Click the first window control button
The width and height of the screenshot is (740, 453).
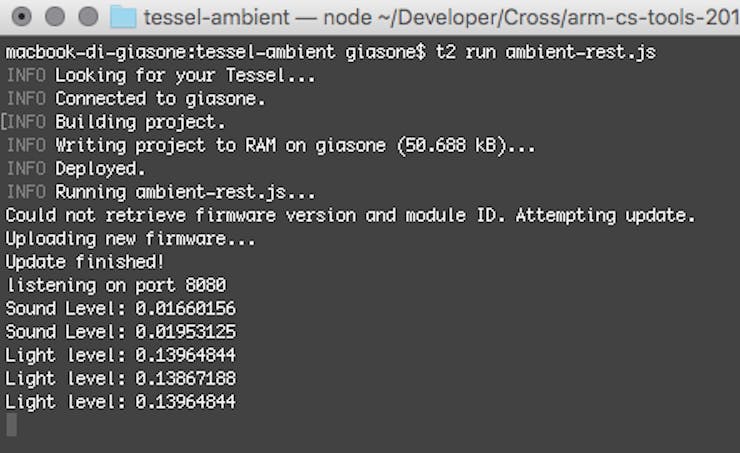(x=21, y=17)
